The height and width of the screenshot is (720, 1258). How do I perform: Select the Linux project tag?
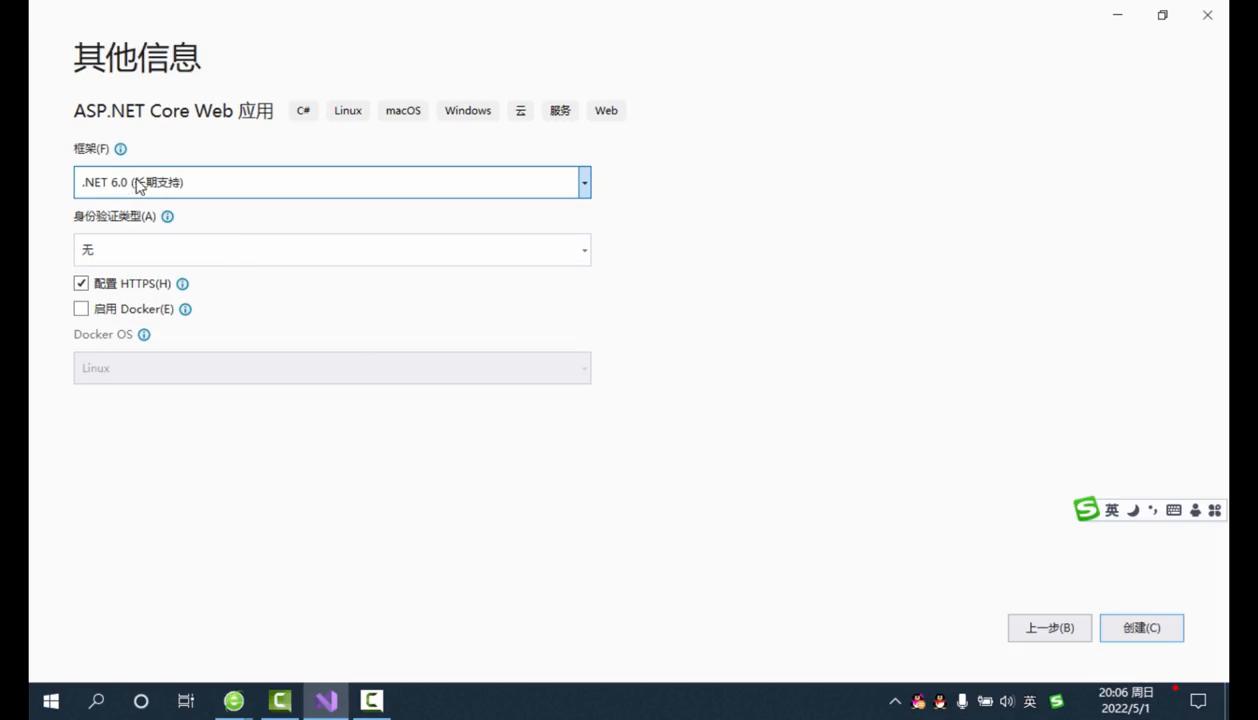click(347, 110)
